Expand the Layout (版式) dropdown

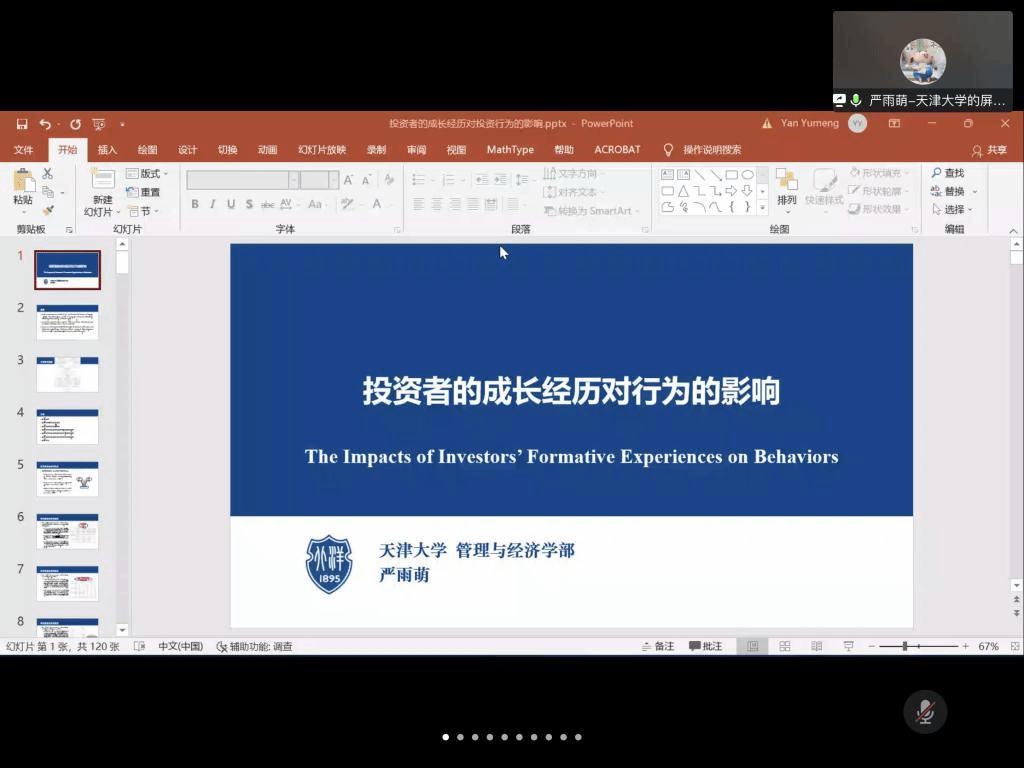(x=148, y=173)
